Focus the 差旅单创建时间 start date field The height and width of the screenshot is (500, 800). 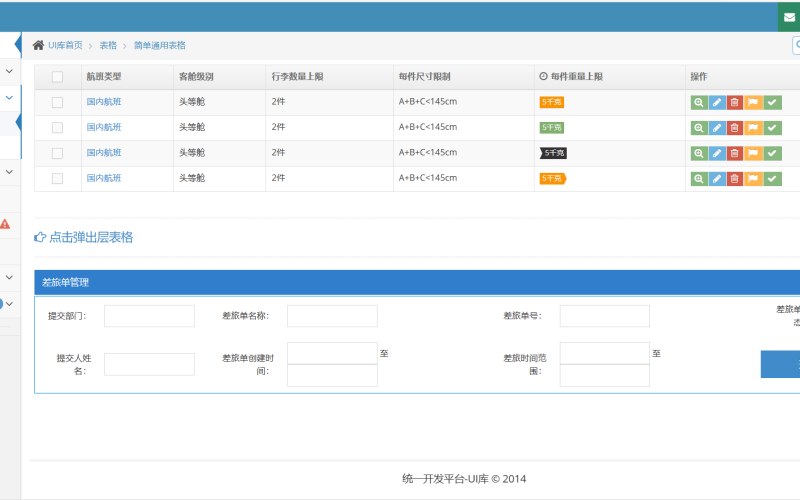(x=332, y=353)
